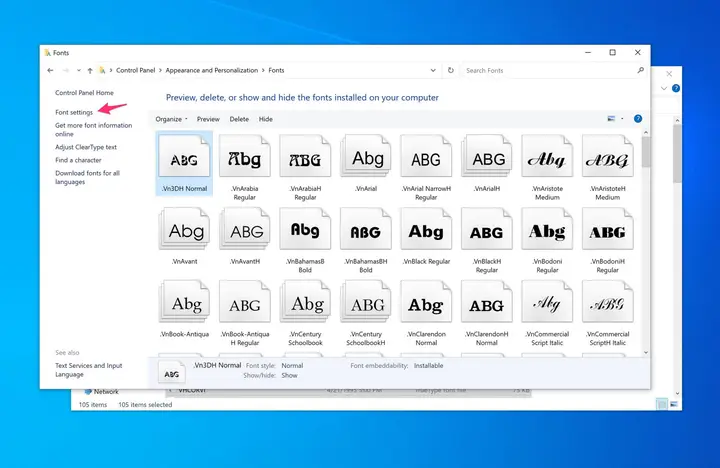
Task: Go back with the left arrow icon
Action: (x=50, y=70)
